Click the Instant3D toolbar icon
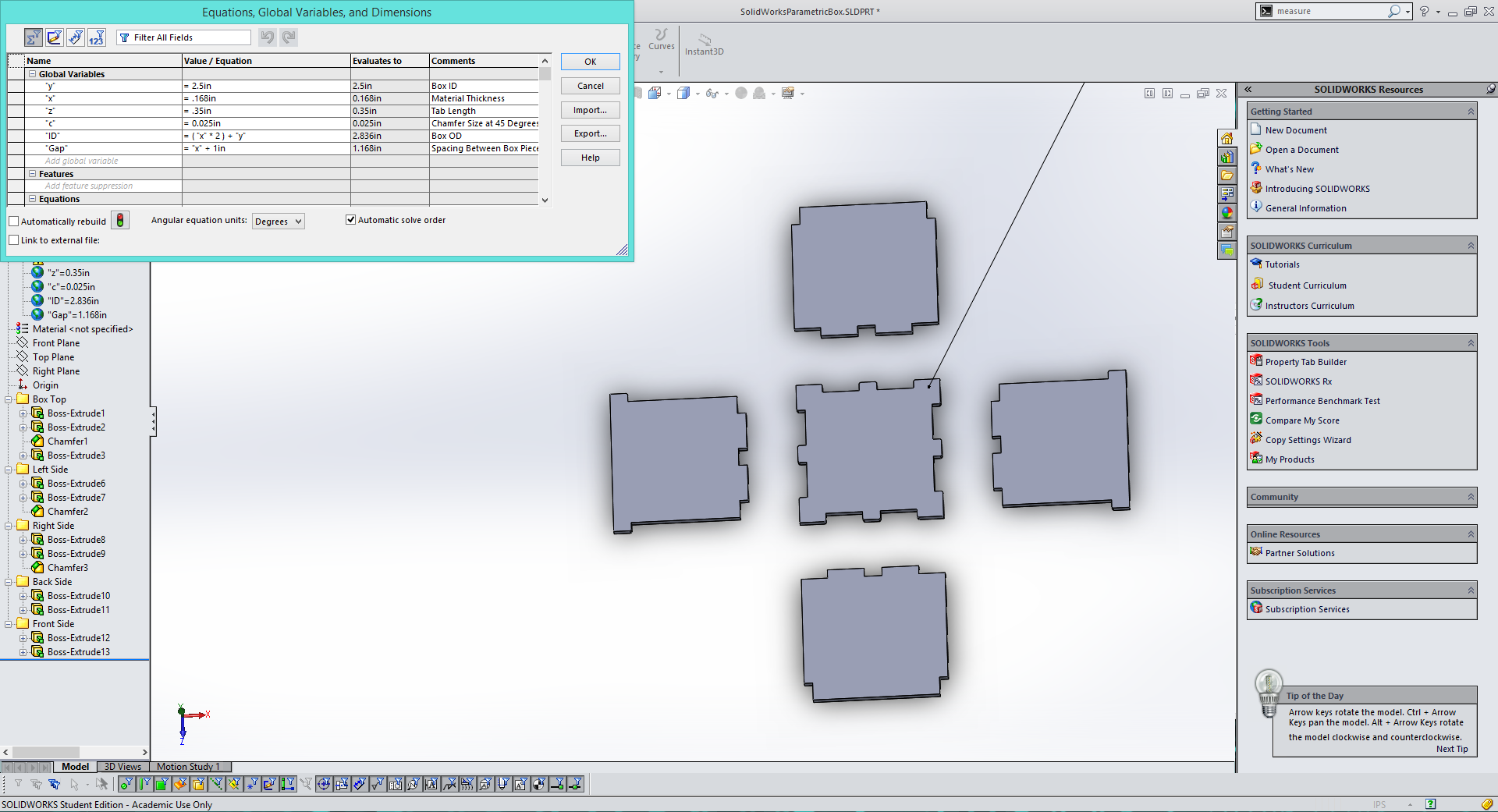 point(704,45)
